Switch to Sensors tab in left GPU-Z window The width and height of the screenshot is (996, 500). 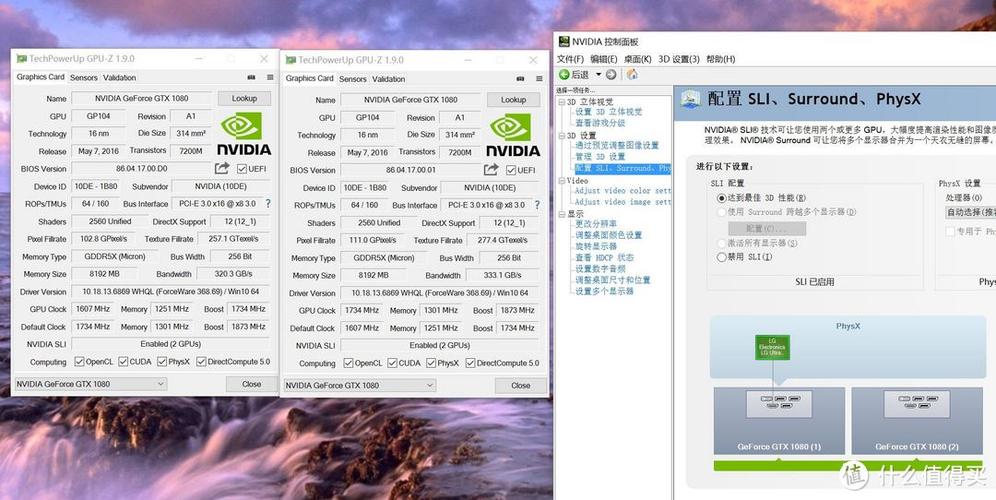[83, 78]
